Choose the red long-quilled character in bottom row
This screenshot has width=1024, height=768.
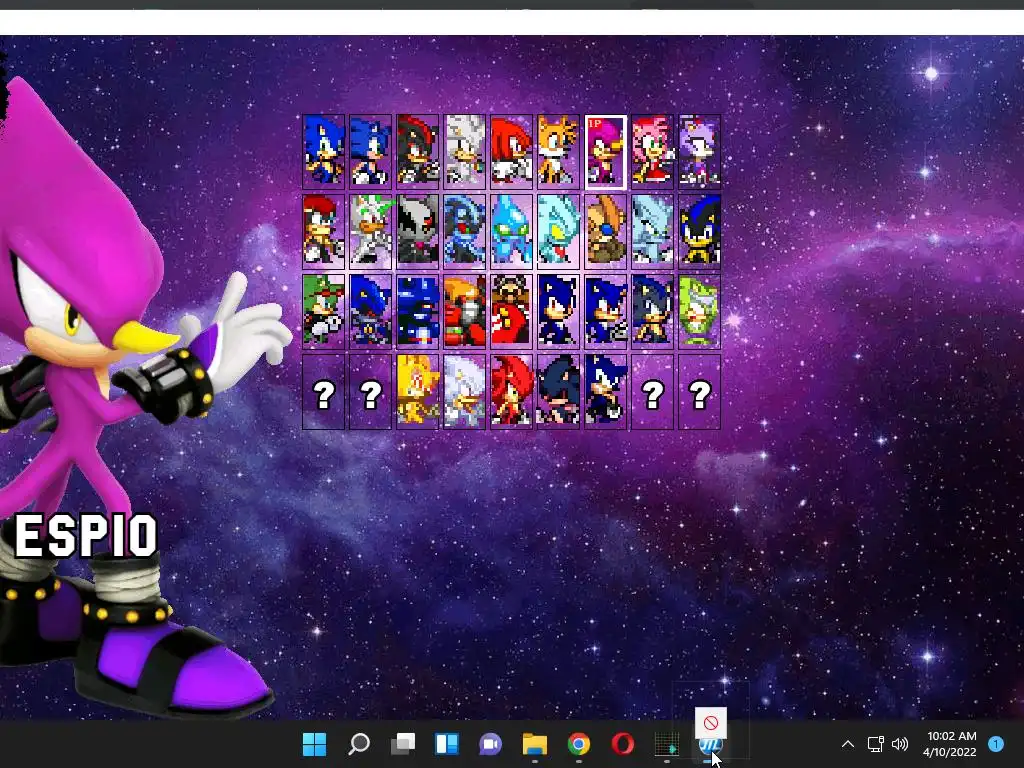(511, 392)
